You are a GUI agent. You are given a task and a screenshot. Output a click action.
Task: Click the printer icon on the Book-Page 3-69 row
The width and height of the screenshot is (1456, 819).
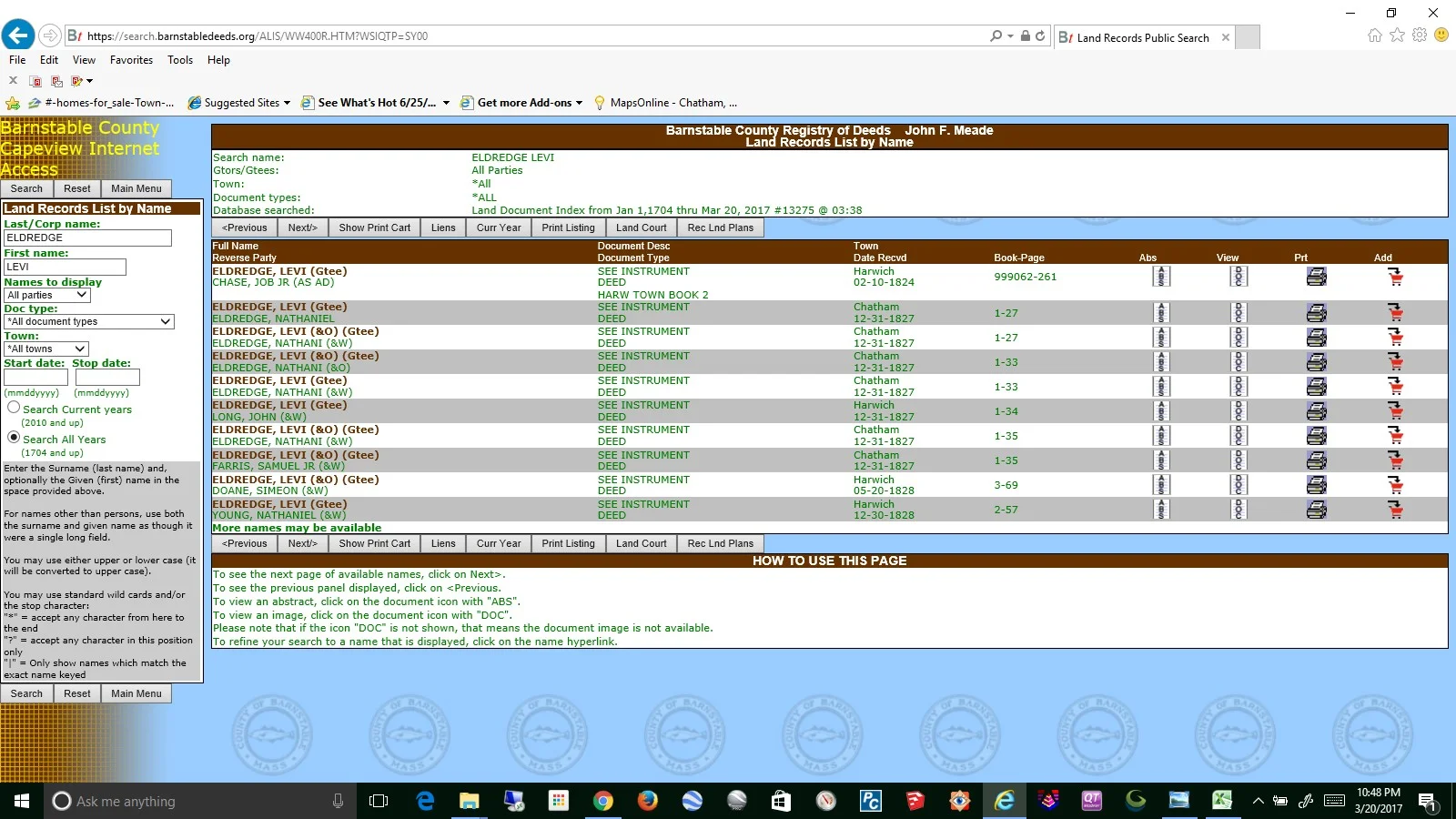[x=1317, y=484]
